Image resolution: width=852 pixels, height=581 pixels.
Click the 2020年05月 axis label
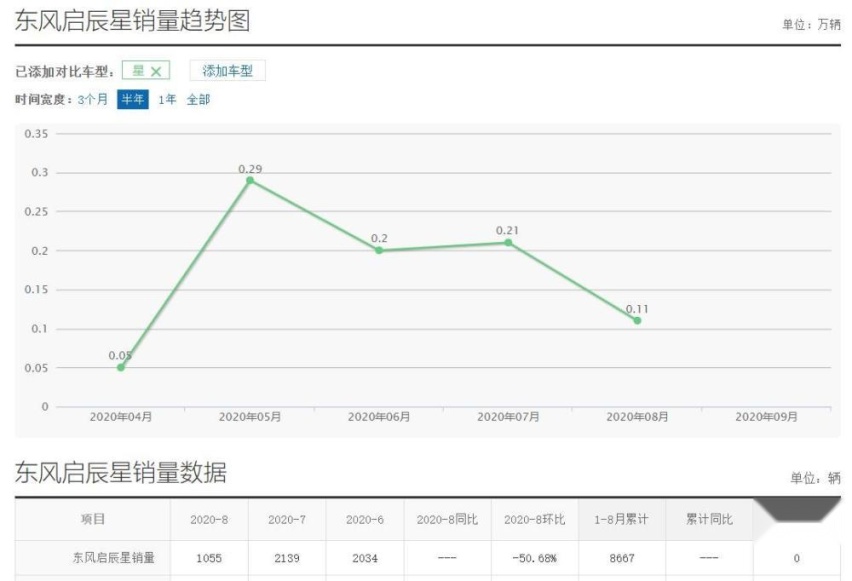[x=250, y=417]
